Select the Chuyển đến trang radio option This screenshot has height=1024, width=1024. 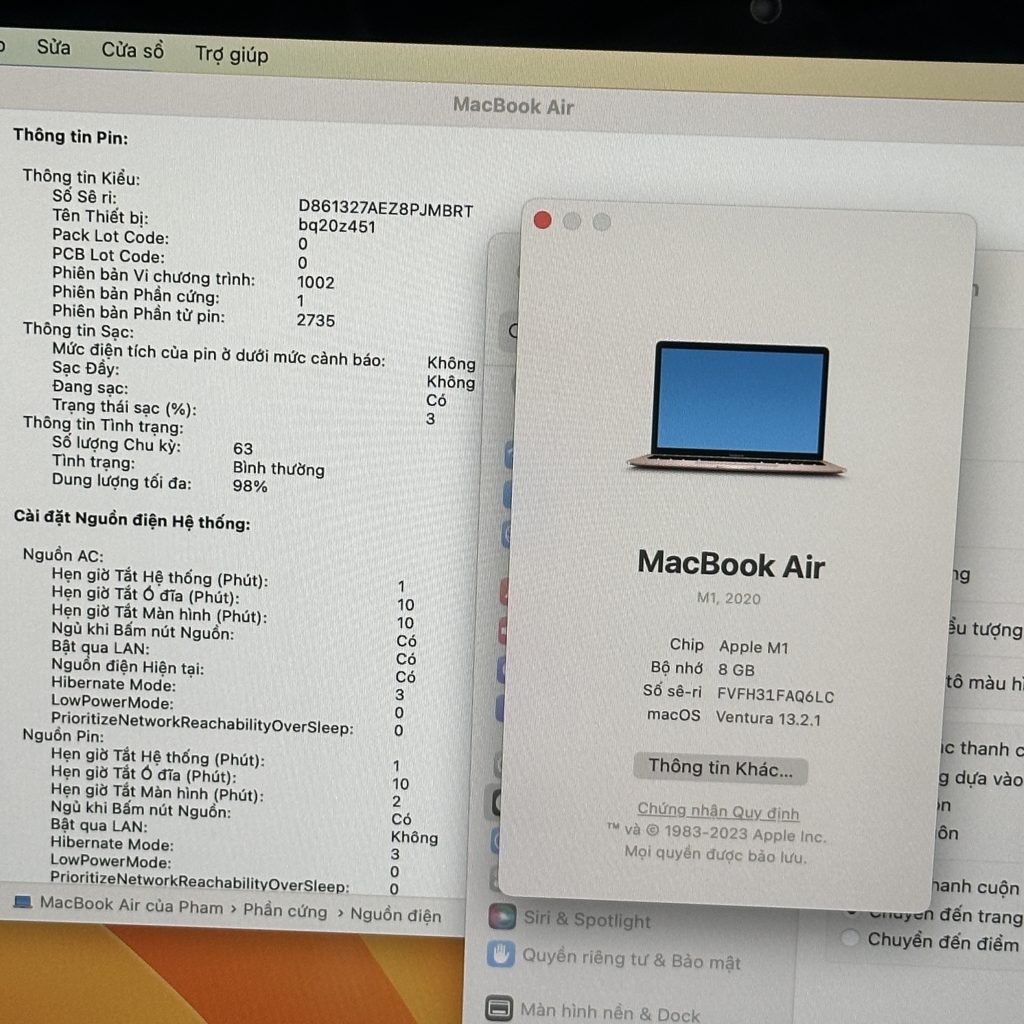851,911
